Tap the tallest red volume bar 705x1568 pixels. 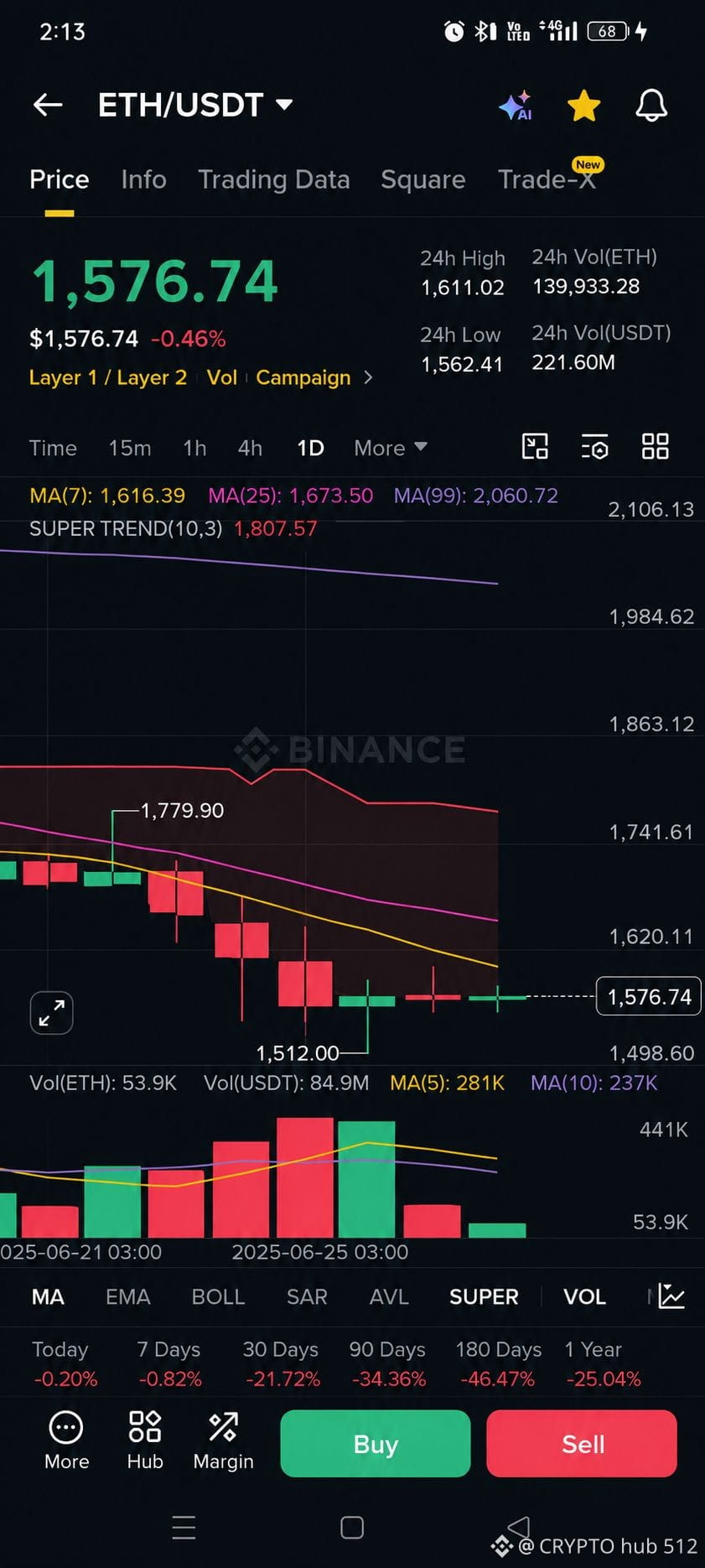pyautogui.click(x=305, y=1177)
